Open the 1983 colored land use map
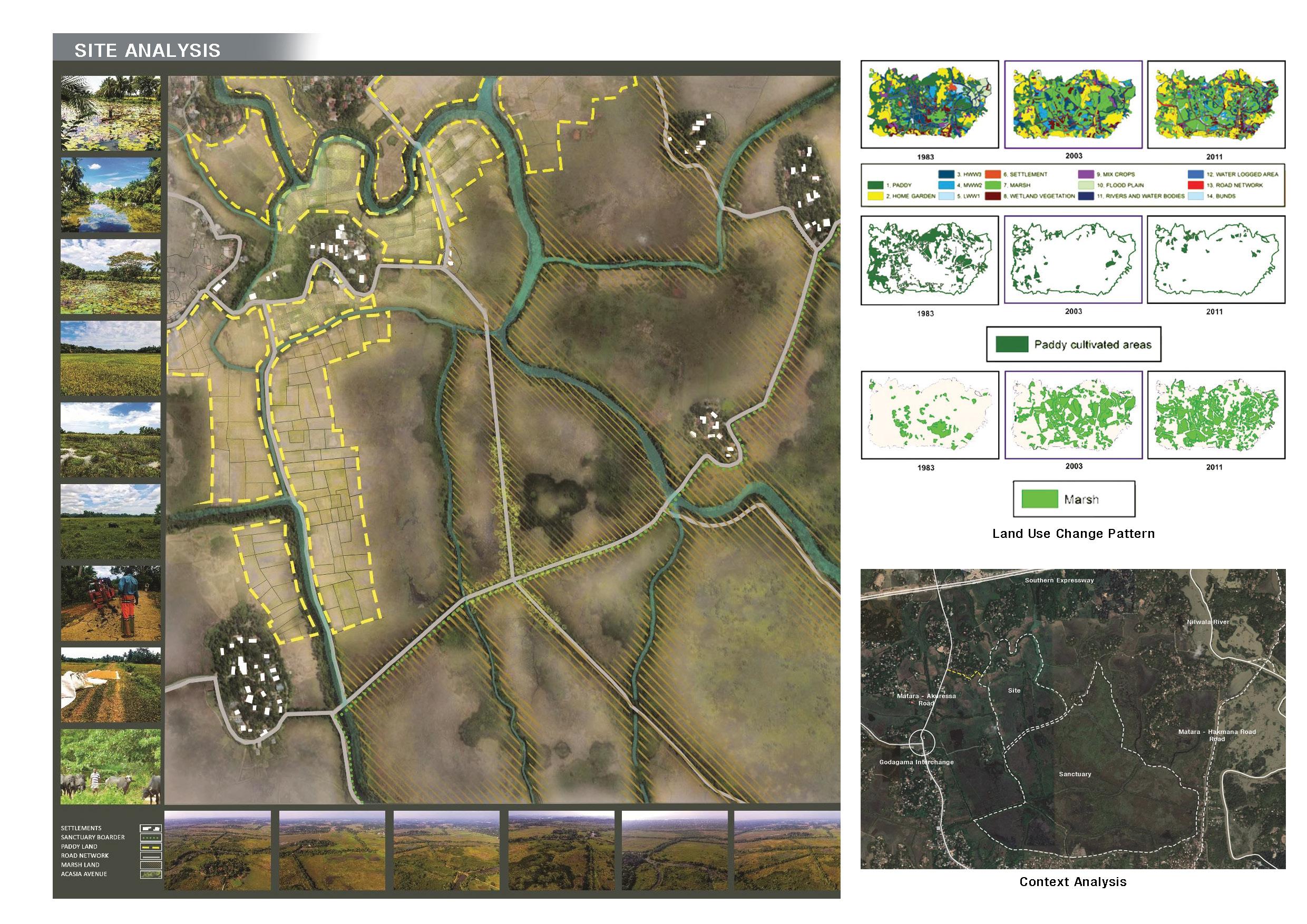Image resolution: width=1307 pixels, height=924 pixels. click(929, 105)
